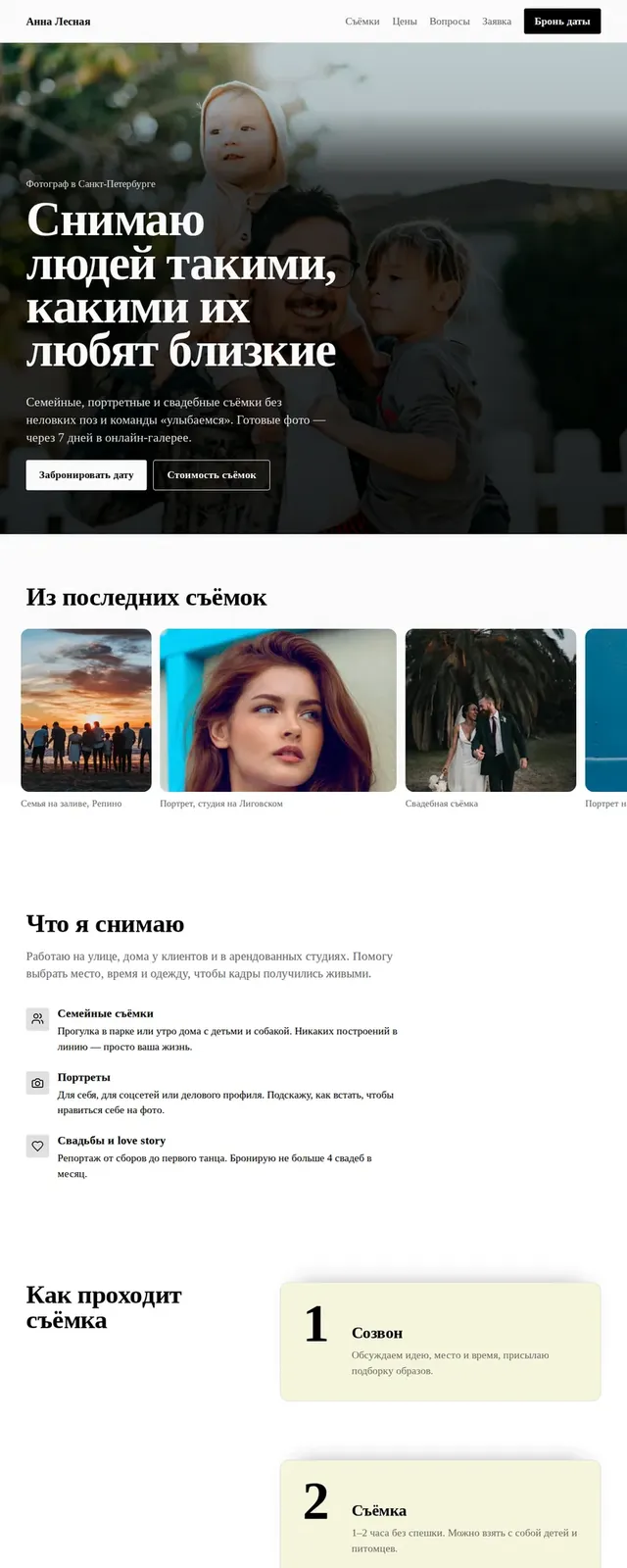Click the Созвон step card title
The width and height of the screenshot is (627, 1568).
click(377, 1333)
